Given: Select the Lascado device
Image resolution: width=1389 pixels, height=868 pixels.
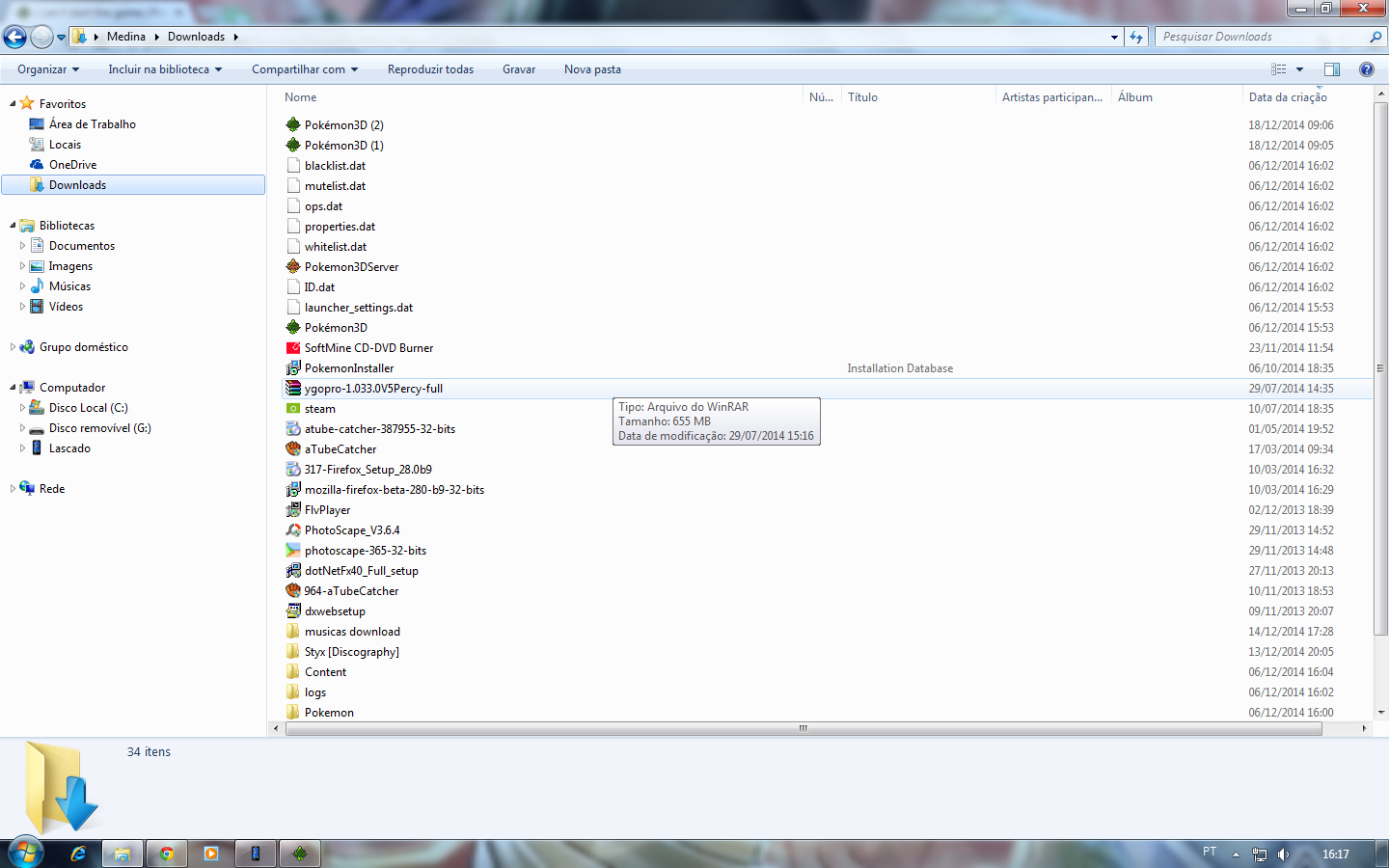Looking at the screenshot, I should click(69, 448).
